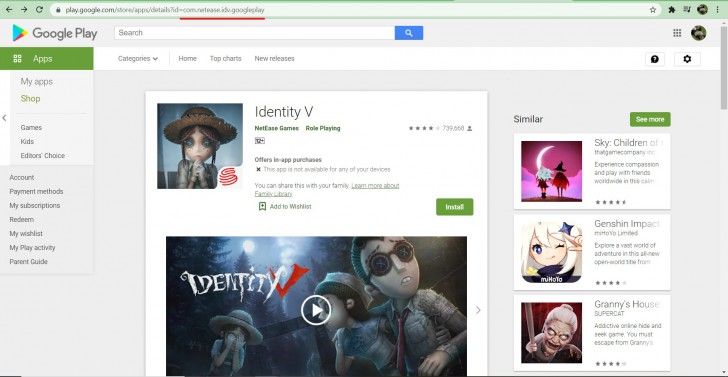Click the browser forward arrow
This screenshot has height=377, width=728.
click(24, 9)
